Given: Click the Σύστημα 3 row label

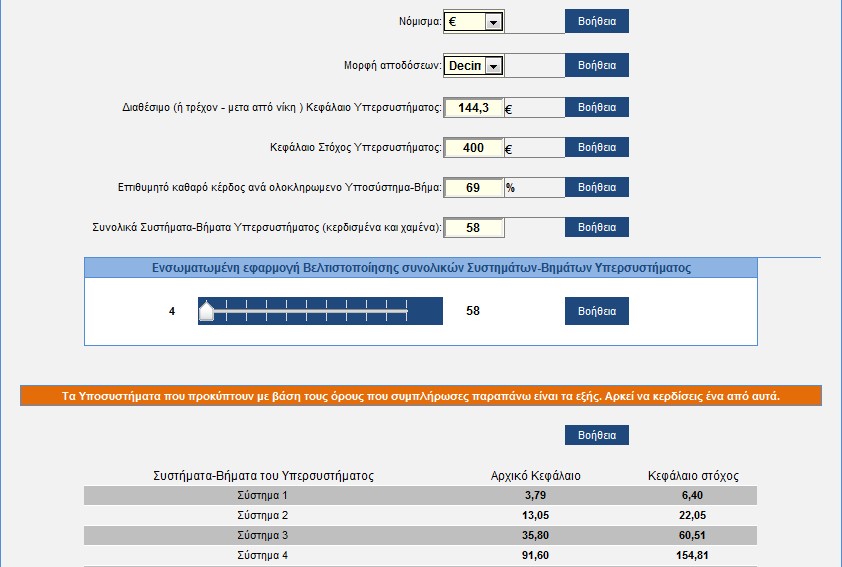Looking at the screenshot, I should point(263,535).
